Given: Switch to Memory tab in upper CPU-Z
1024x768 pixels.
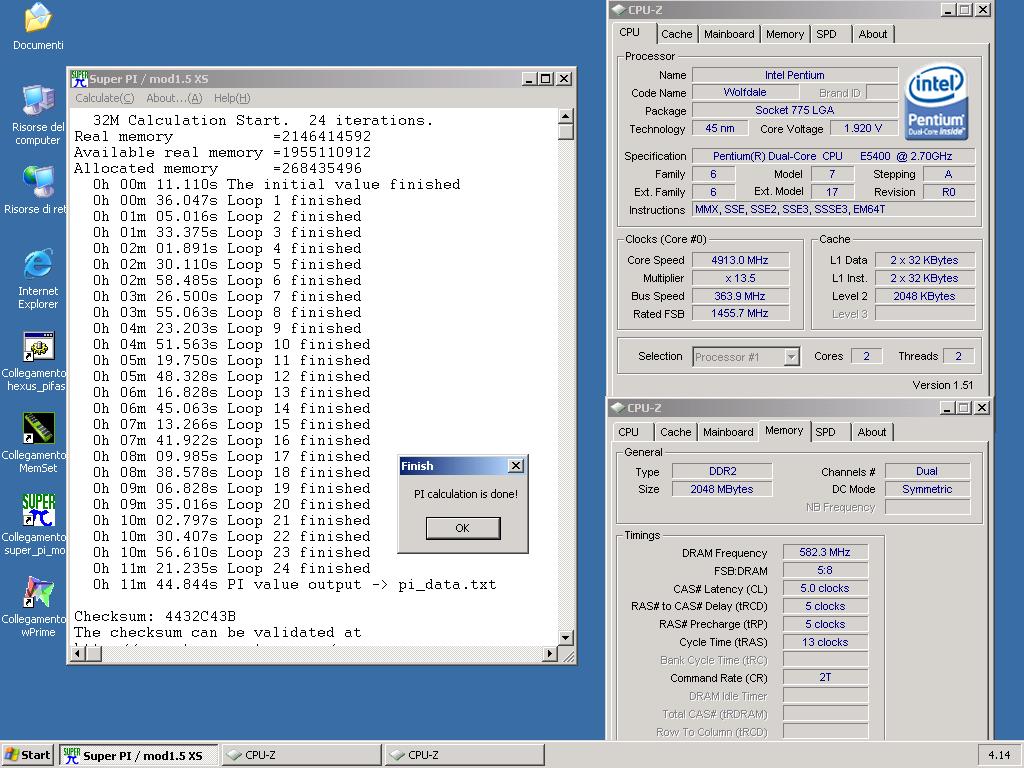Looking at the screenshot, I should tap(785, 34).
